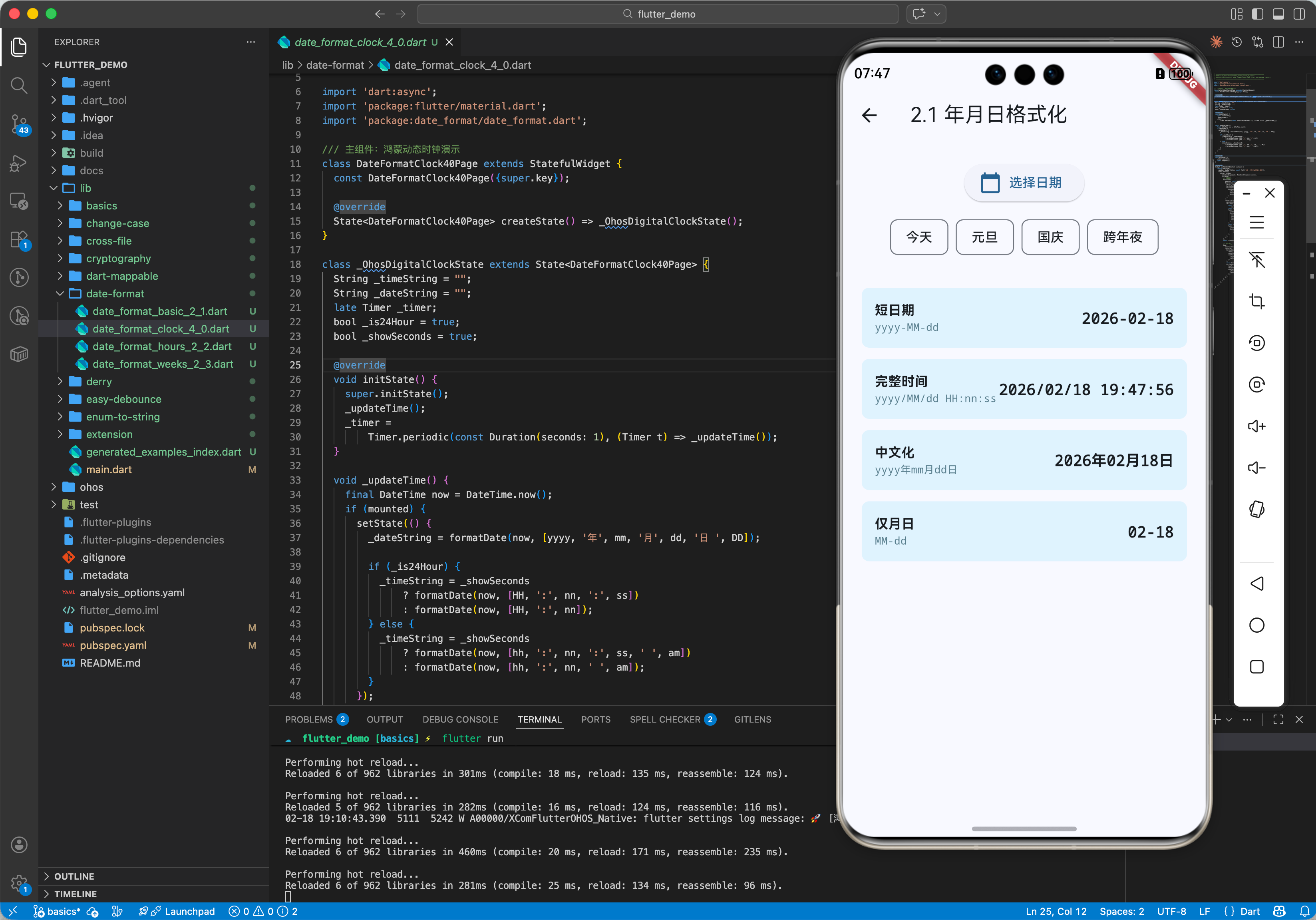Open the Extensions view

click(x=19, y=239)
